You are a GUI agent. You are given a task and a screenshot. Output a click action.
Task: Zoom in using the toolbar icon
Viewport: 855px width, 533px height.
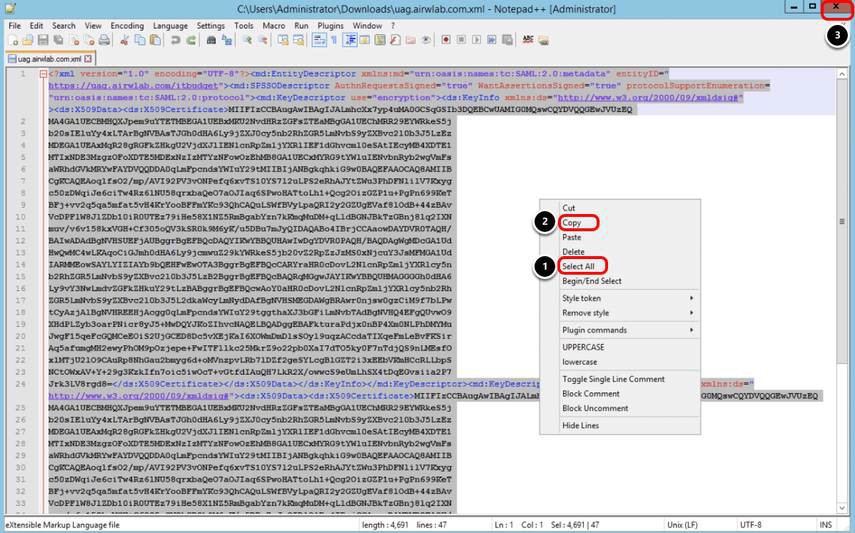click(247, 40)
